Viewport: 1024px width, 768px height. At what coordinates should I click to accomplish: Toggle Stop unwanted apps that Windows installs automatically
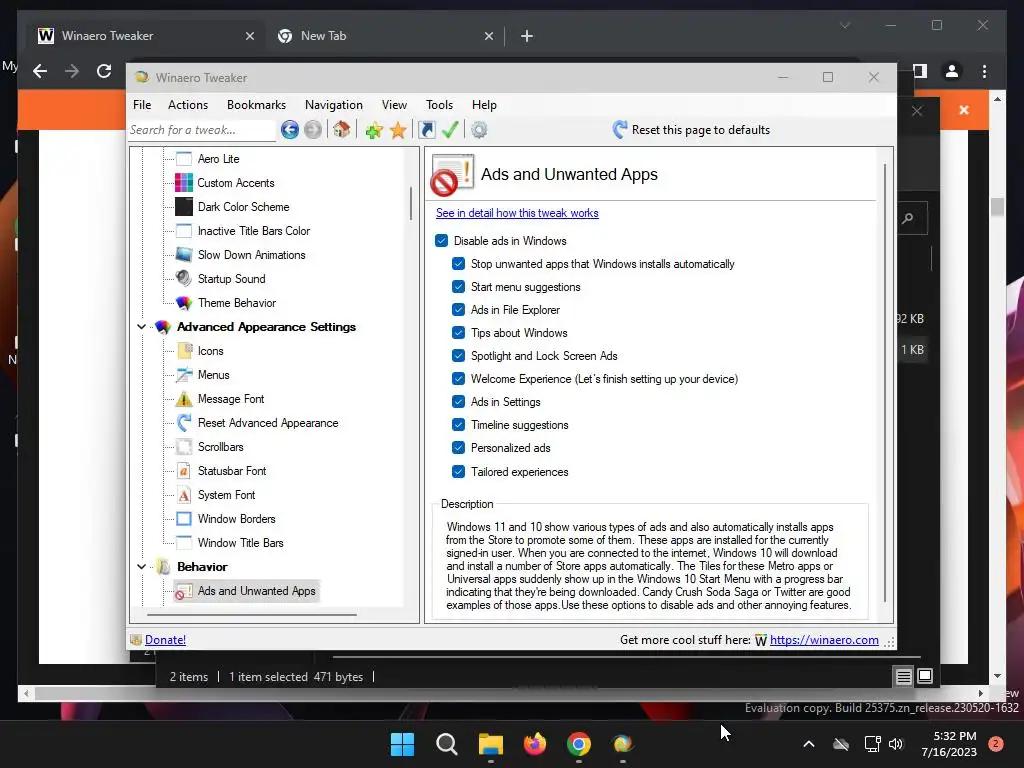[x=458, y=264]
